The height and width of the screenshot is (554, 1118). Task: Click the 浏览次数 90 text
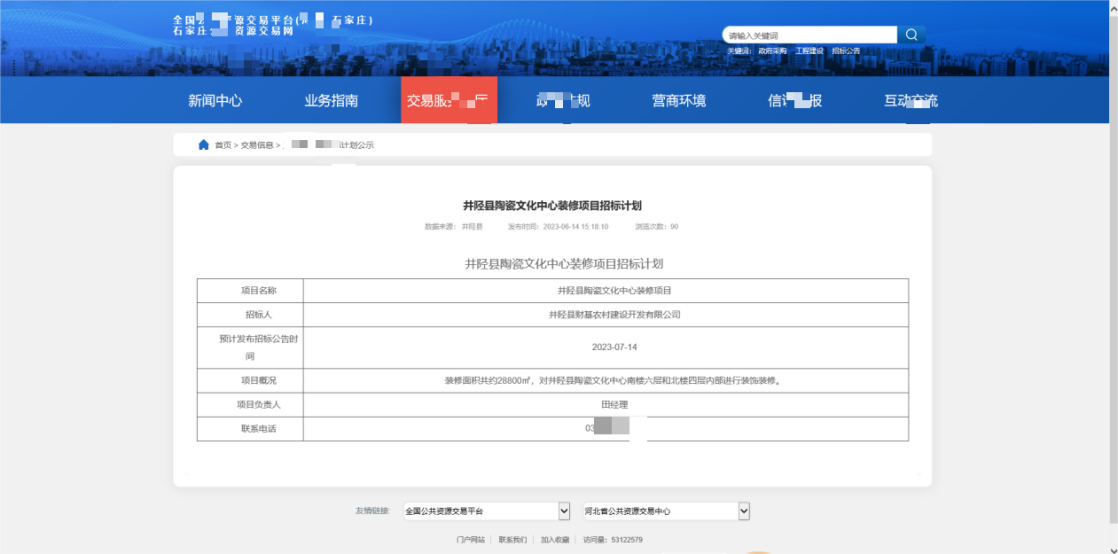(x=657, y=227)
